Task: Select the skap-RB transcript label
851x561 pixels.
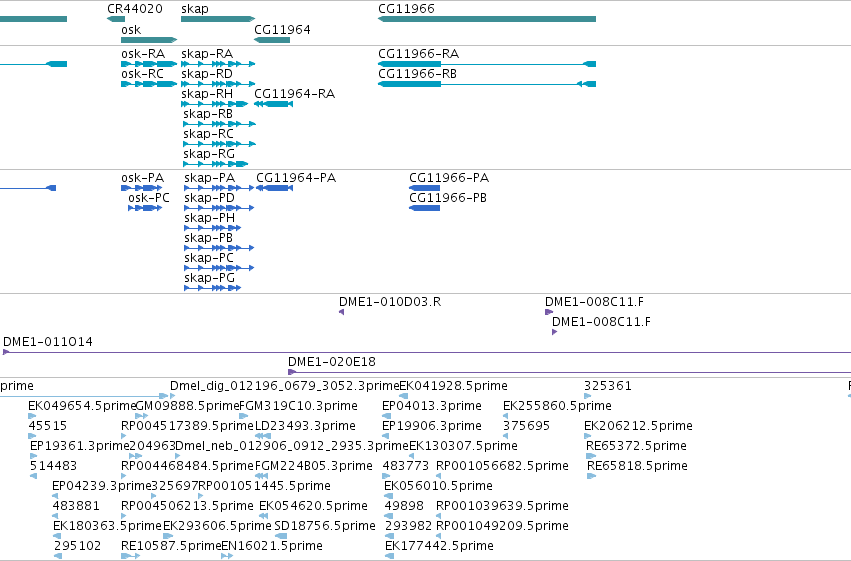Action: click(208, 114)
